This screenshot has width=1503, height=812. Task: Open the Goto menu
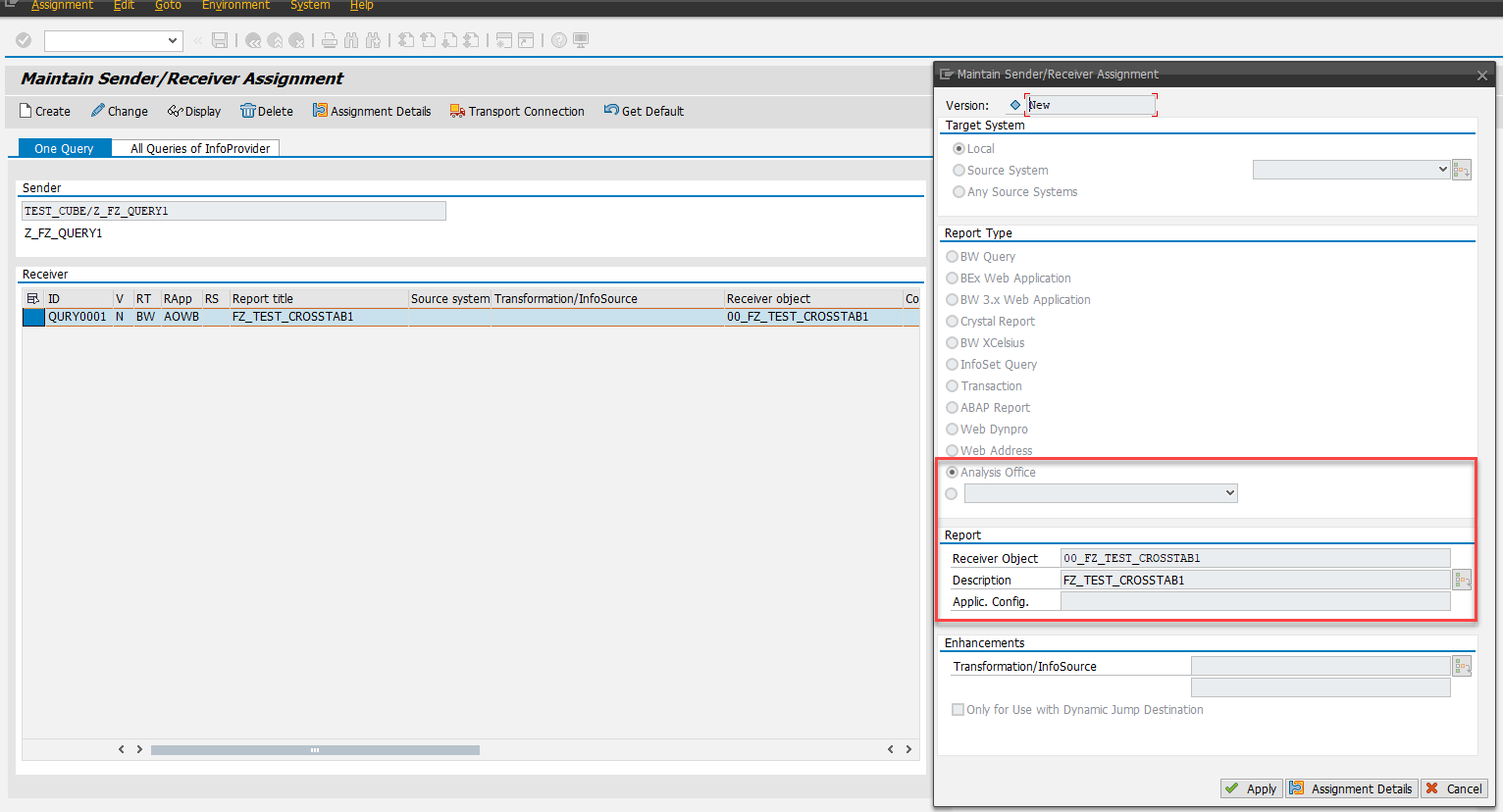click(168, 6)
